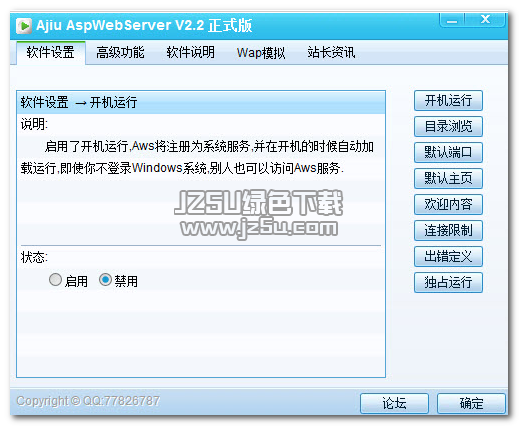
Task: Click the green play app icon in title bar
Action: pos(24,26)
